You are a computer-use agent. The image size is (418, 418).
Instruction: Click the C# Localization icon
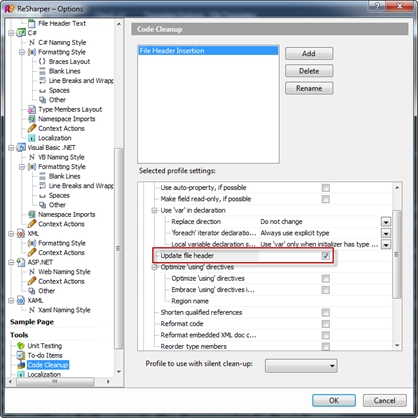pyautogui.click(x=32, y=138)
